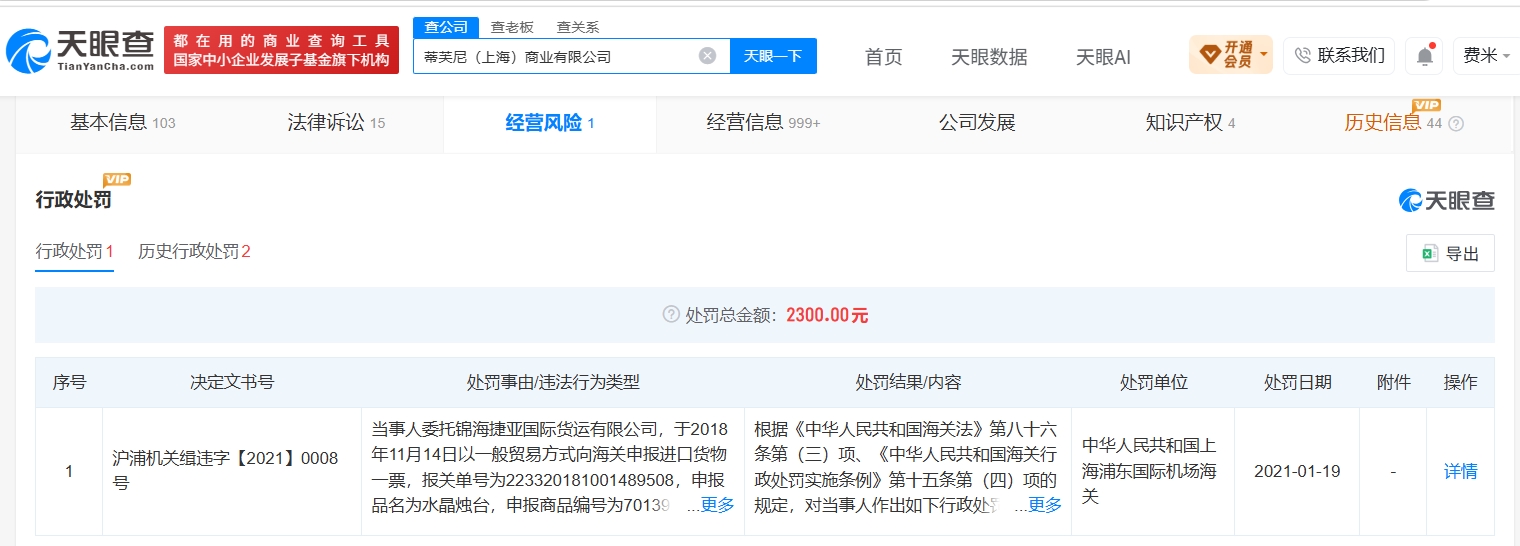This screenshot has height=546, width=1520.
Task: Click the 决定文书号 column header
Action: [x=232, y=382]
